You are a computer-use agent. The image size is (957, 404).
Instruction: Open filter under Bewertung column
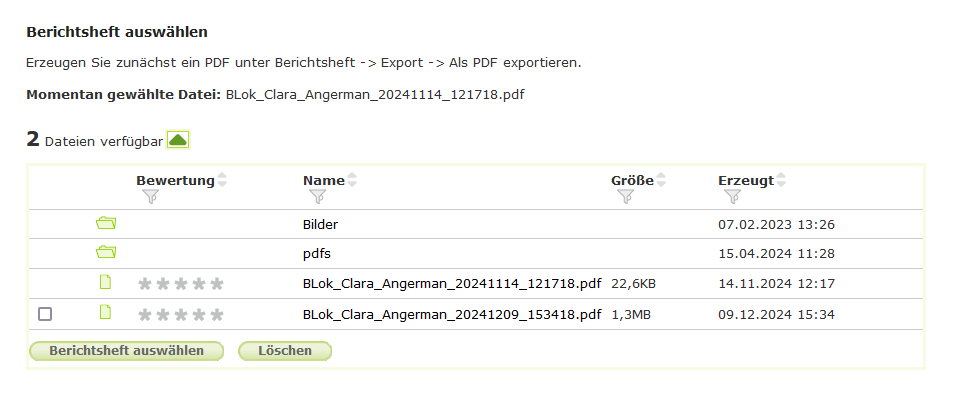click(x=151, y=197)
